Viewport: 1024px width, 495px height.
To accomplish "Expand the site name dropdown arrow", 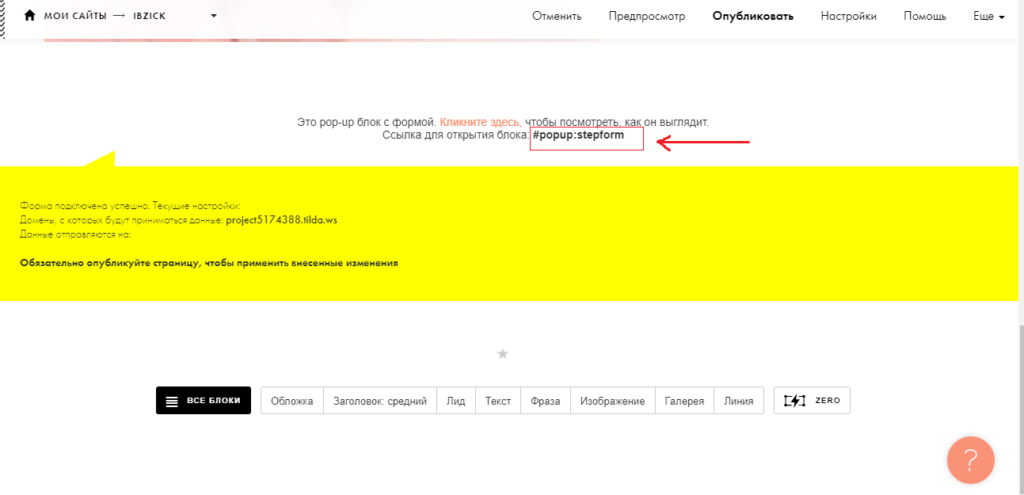I will click(213, 16).
